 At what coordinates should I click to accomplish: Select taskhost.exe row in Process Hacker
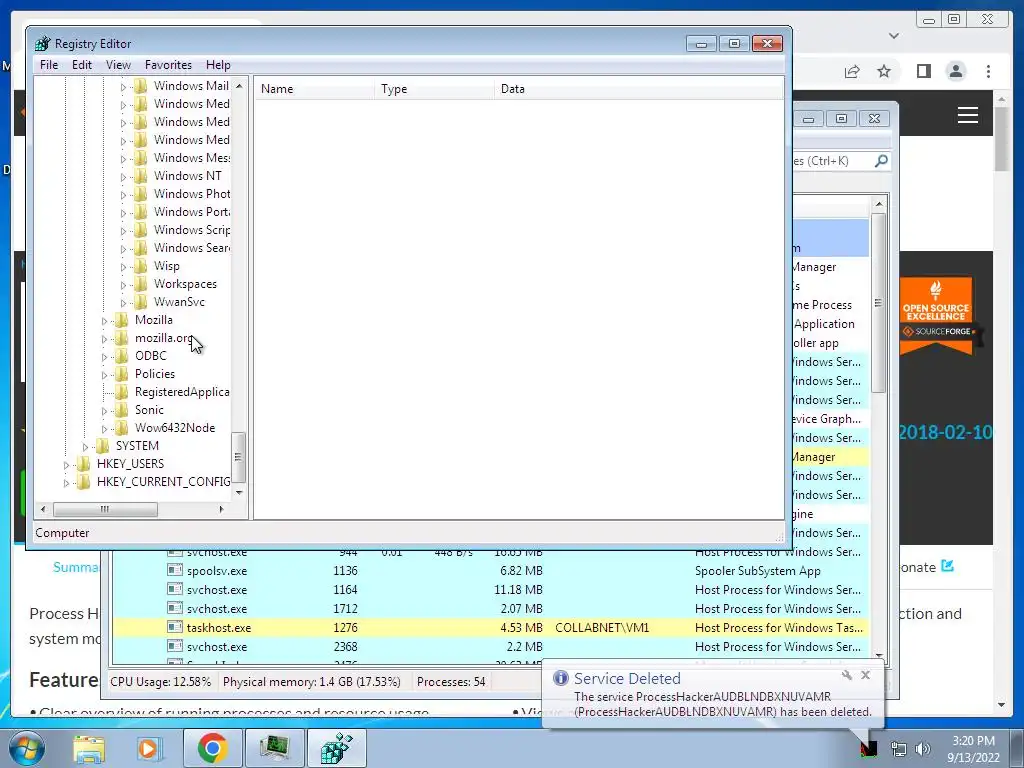point(490,628)
